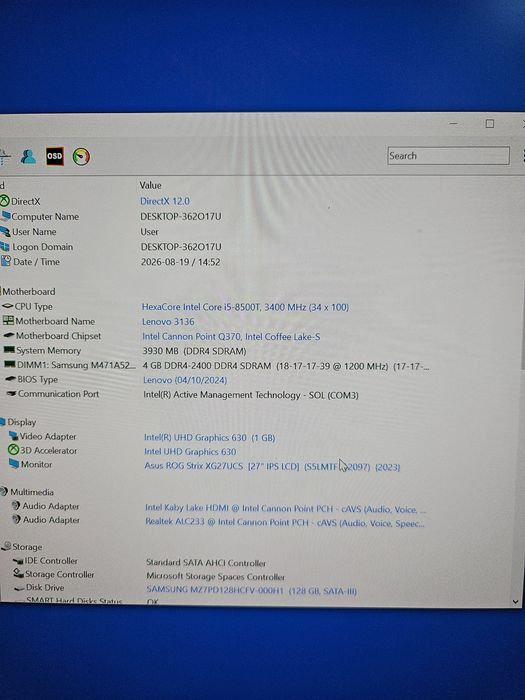The width and height of the screenshot is (525, 700).
Task: Click the Multimedia section speaker icon
Action: pyautogui.click(x=4, y=492)
